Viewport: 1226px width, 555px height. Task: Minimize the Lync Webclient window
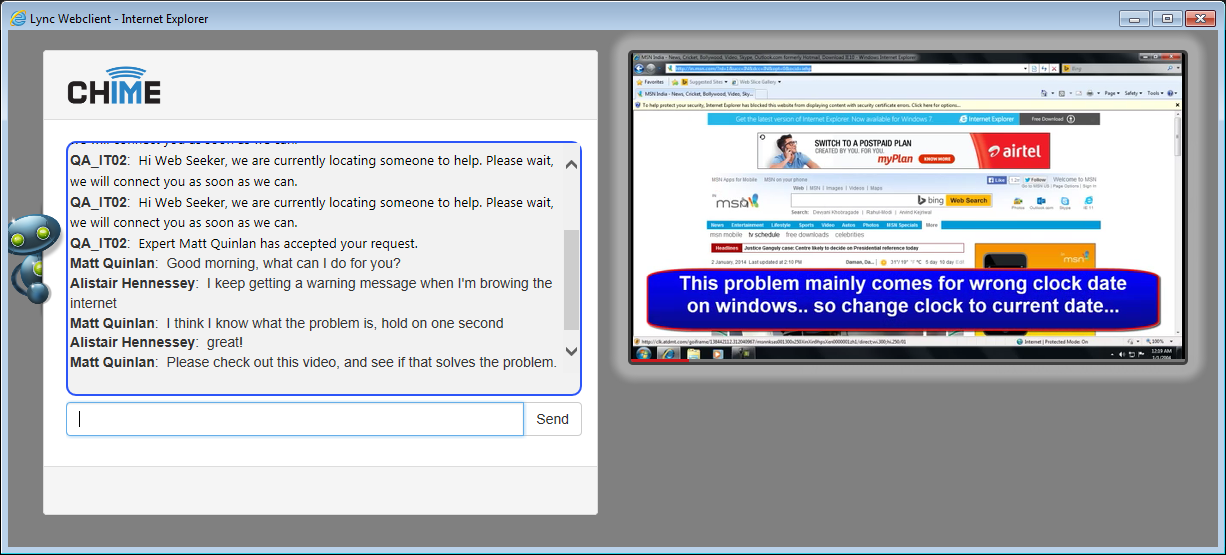click(1134, 18)
